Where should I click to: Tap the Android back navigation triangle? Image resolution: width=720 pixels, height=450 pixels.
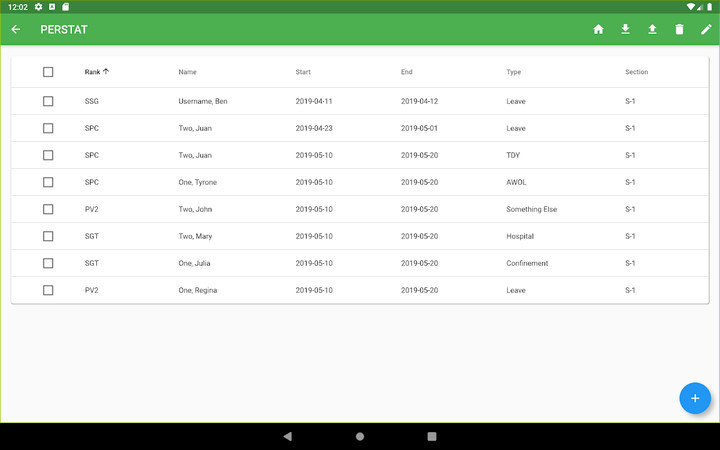pyautogui.click(x=288, y=436)
